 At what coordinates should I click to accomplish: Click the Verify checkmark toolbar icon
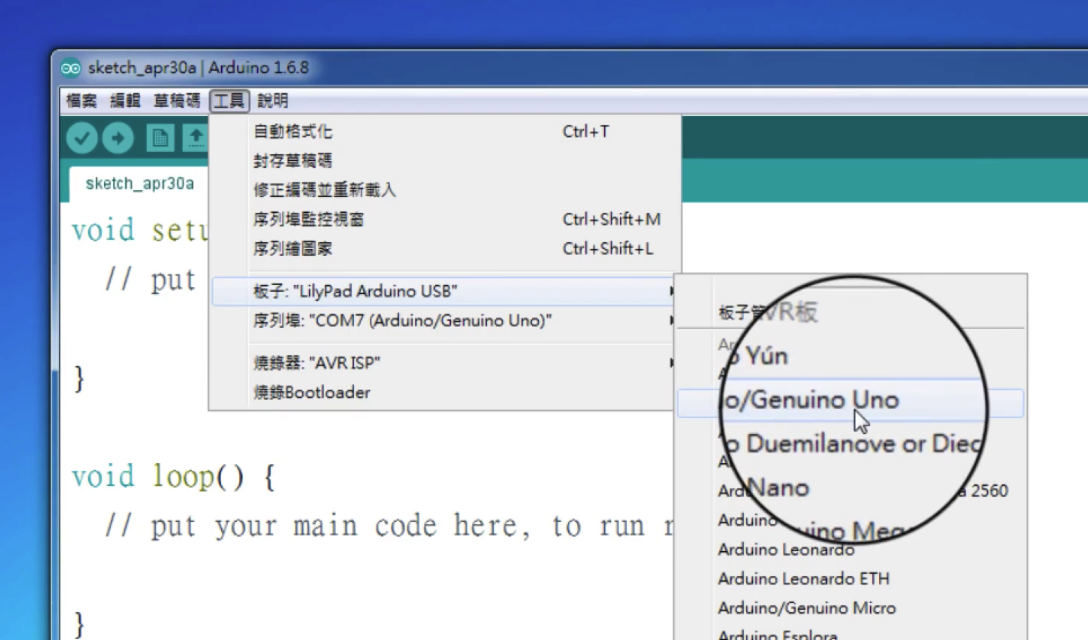click(x=82, y=138)
